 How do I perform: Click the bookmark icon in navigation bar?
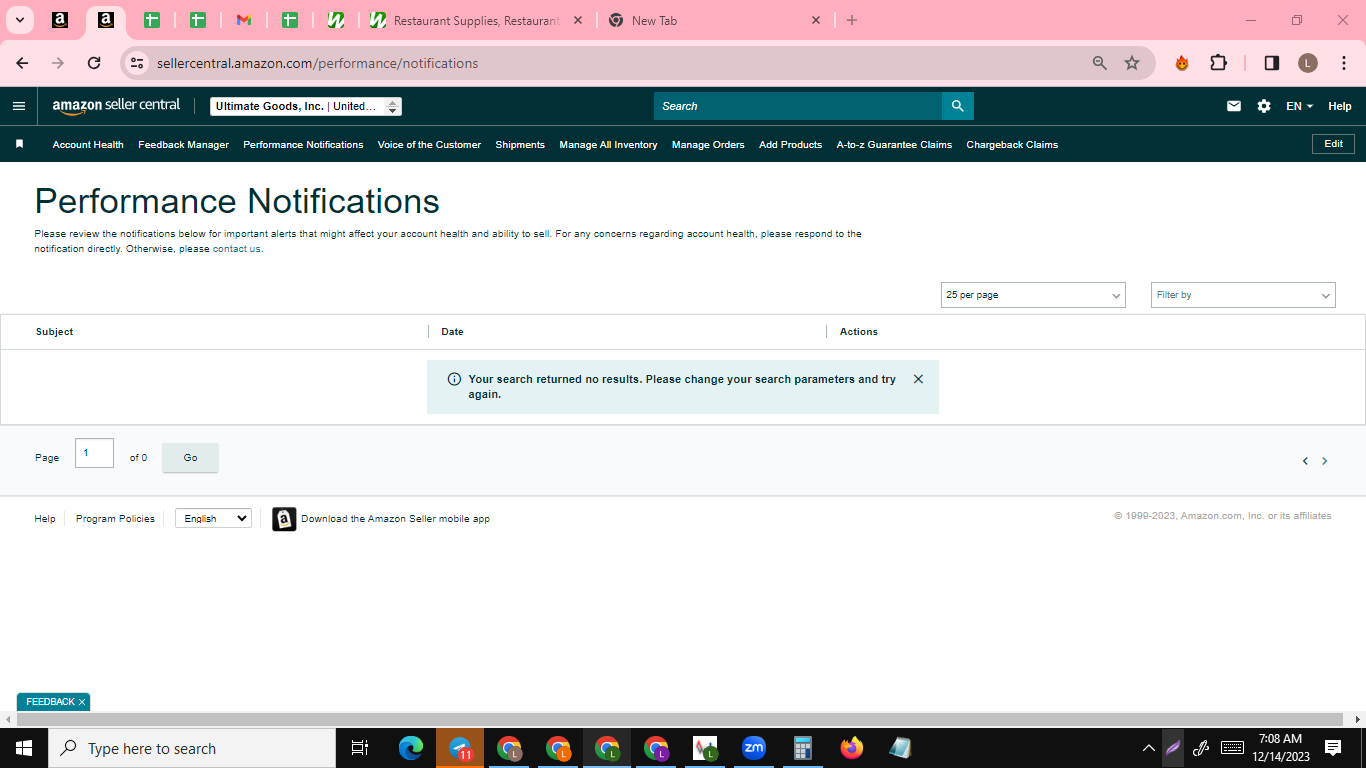pyautogui.click(x=19, y=144)
